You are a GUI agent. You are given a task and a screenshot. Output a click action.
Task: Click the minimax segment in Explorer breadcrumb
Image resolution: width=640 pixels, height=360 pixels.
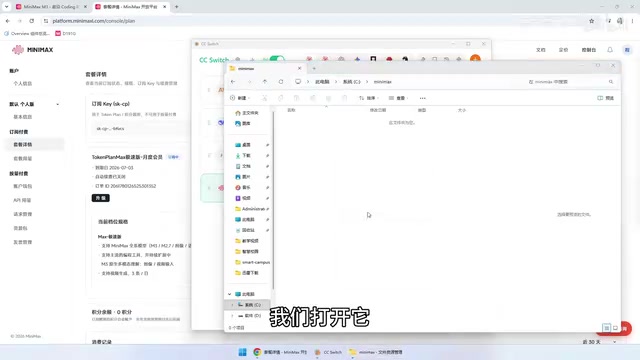(382, 82)
